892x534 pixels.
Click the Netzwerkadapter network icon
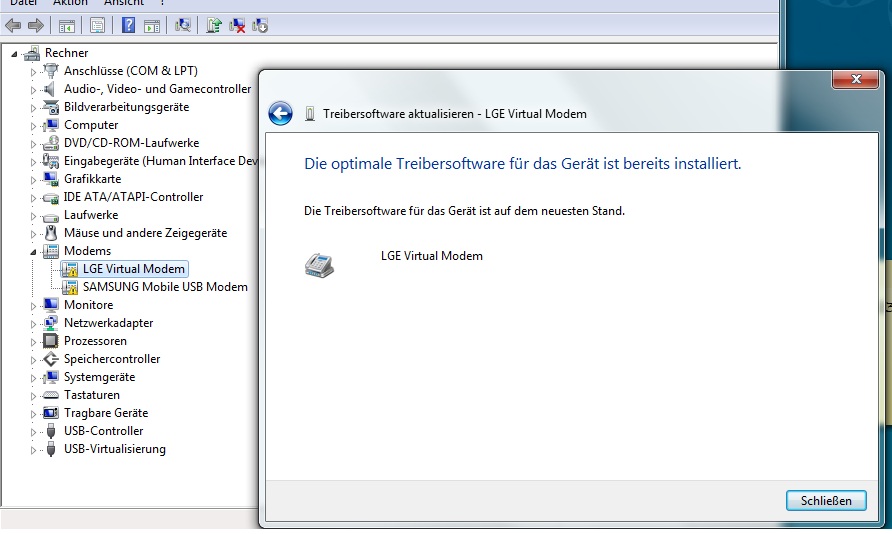(51, 323)
